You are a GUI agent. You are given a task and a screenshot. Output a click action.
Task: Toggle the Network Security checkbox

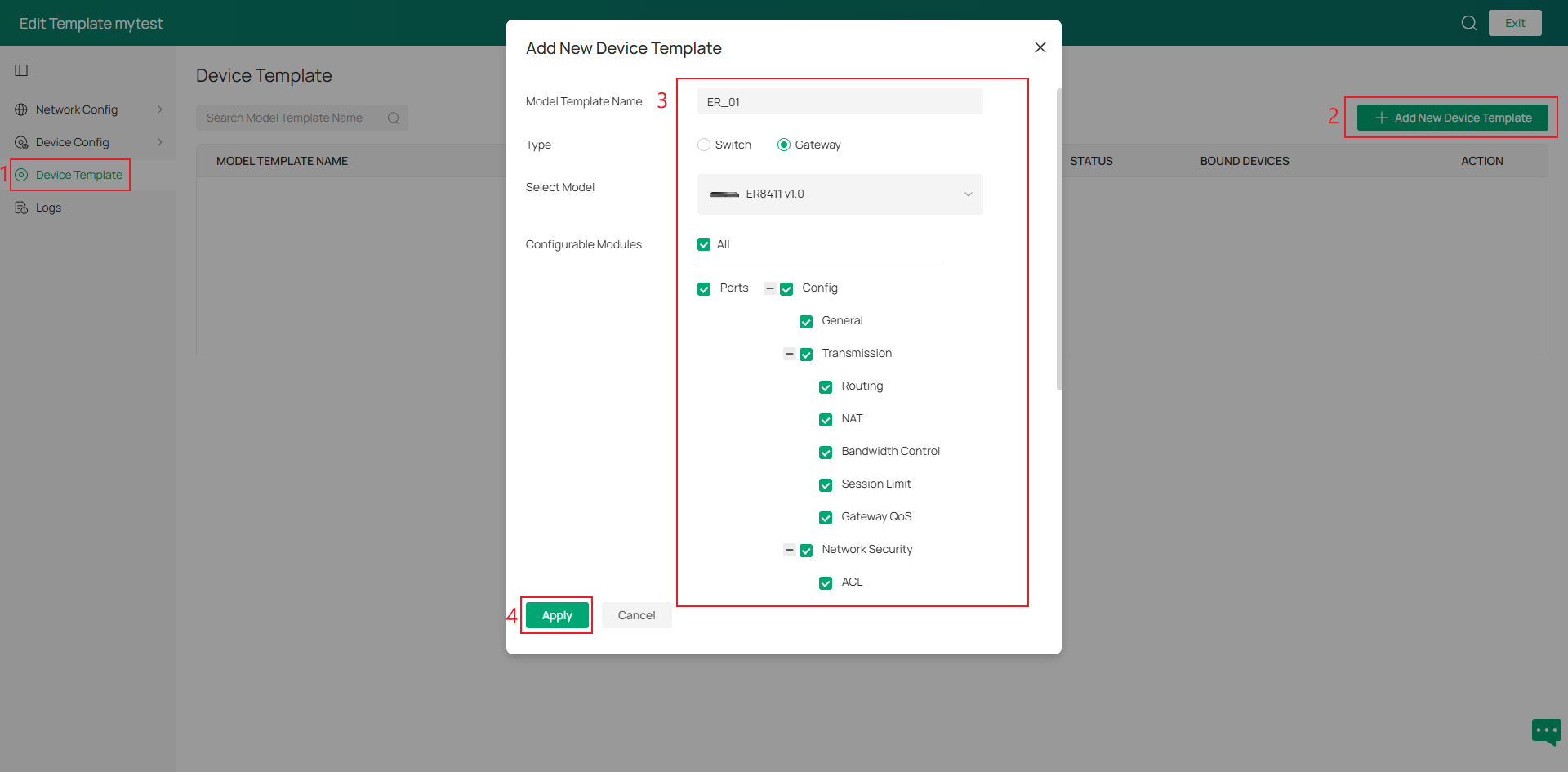pos(806,551)
